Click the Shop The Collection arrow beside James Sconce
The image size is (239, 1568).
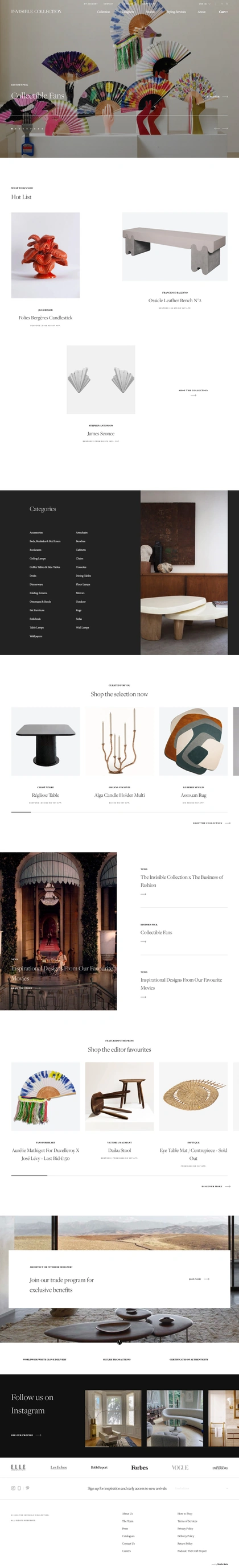(193, 395)
